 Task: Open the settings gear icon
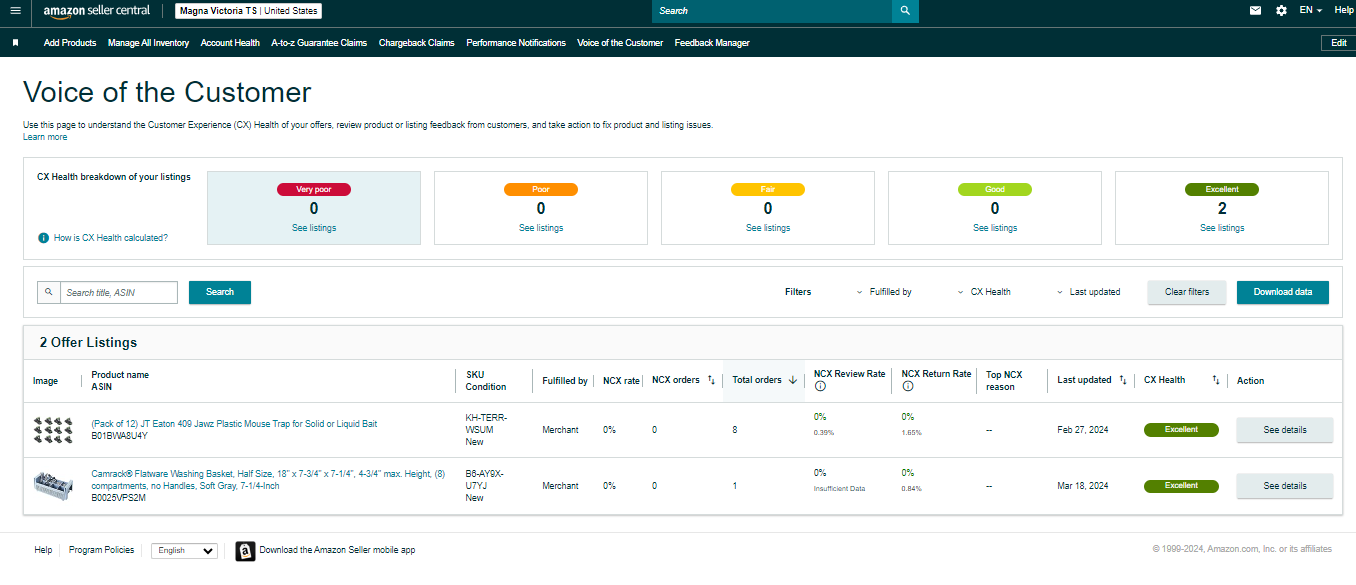pyautogui.click(x=1281, y=10)
